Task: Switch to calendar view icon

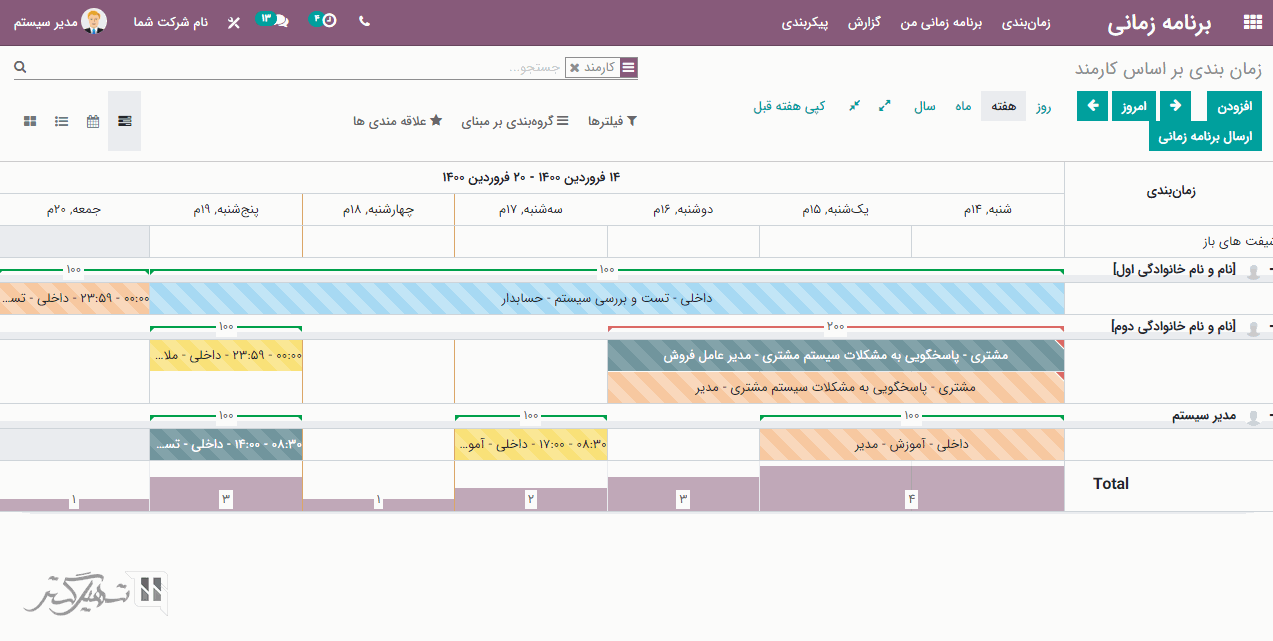Action: (x=93, y=121)
